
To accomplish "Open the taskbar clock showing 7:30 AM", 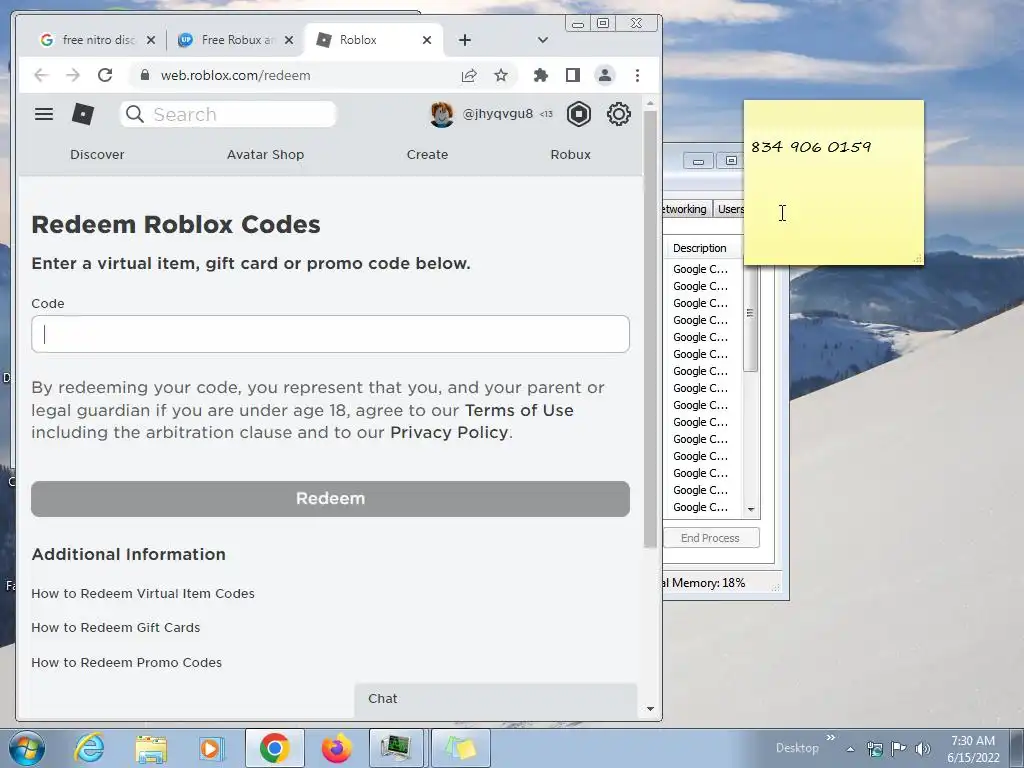I will coord(973,749).
